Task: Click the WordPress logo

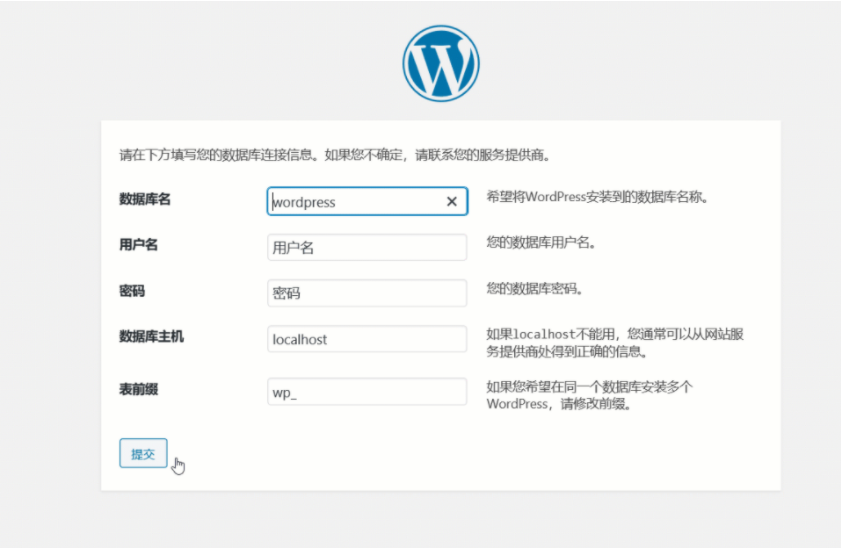Action: pos(441,63)
